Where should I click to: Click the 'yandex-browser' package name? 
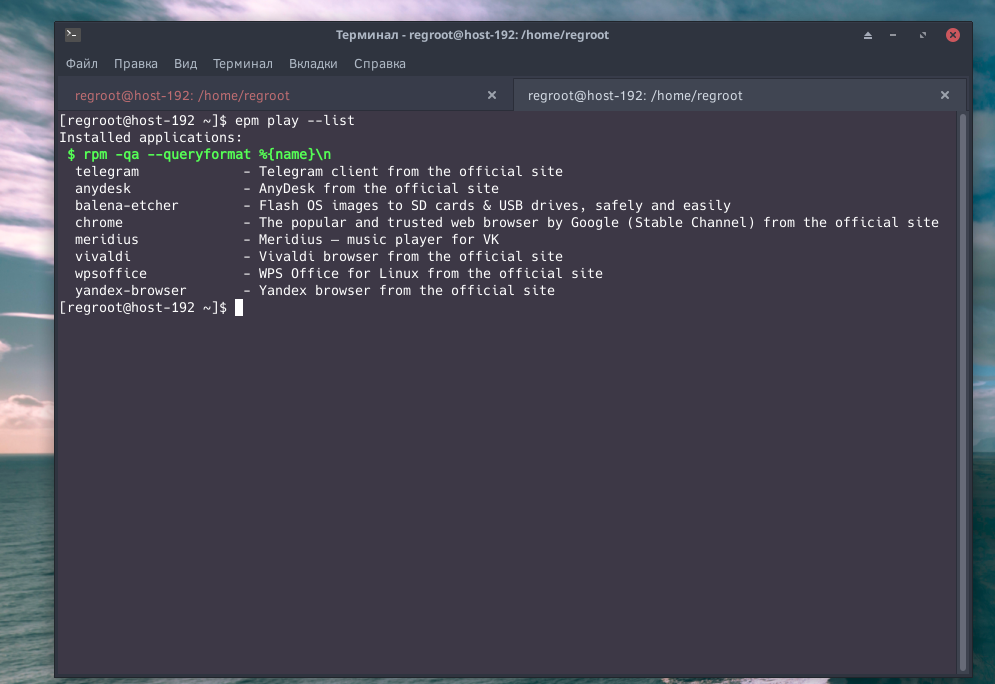click(131, 291)
